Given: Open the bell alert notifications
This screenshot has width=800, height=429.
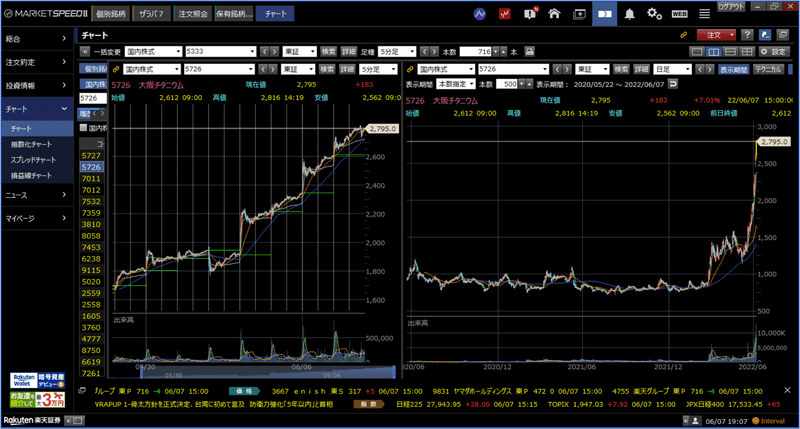Looking at the screenshot, I should click(x=630, y=14).
